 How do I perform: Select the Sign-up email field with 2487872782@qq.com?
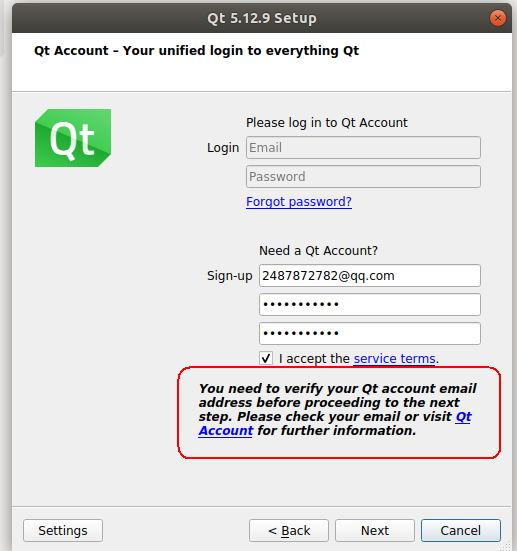coord(370,276)
